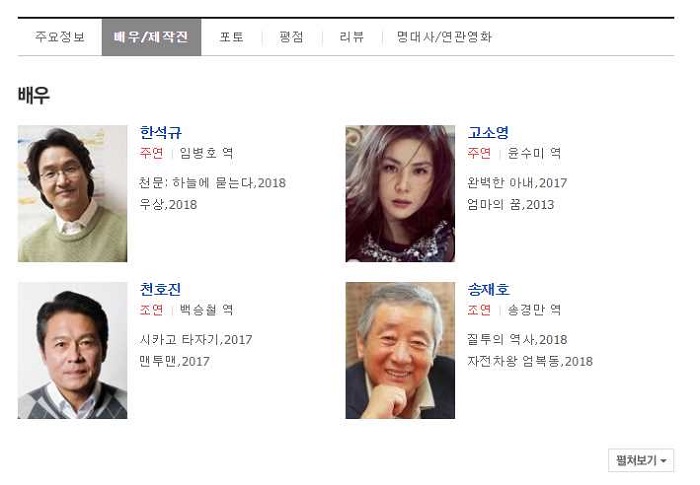Click the 고소영 profile photo
700x485 pixels.
pyautogui.click(x=400, y=193)
